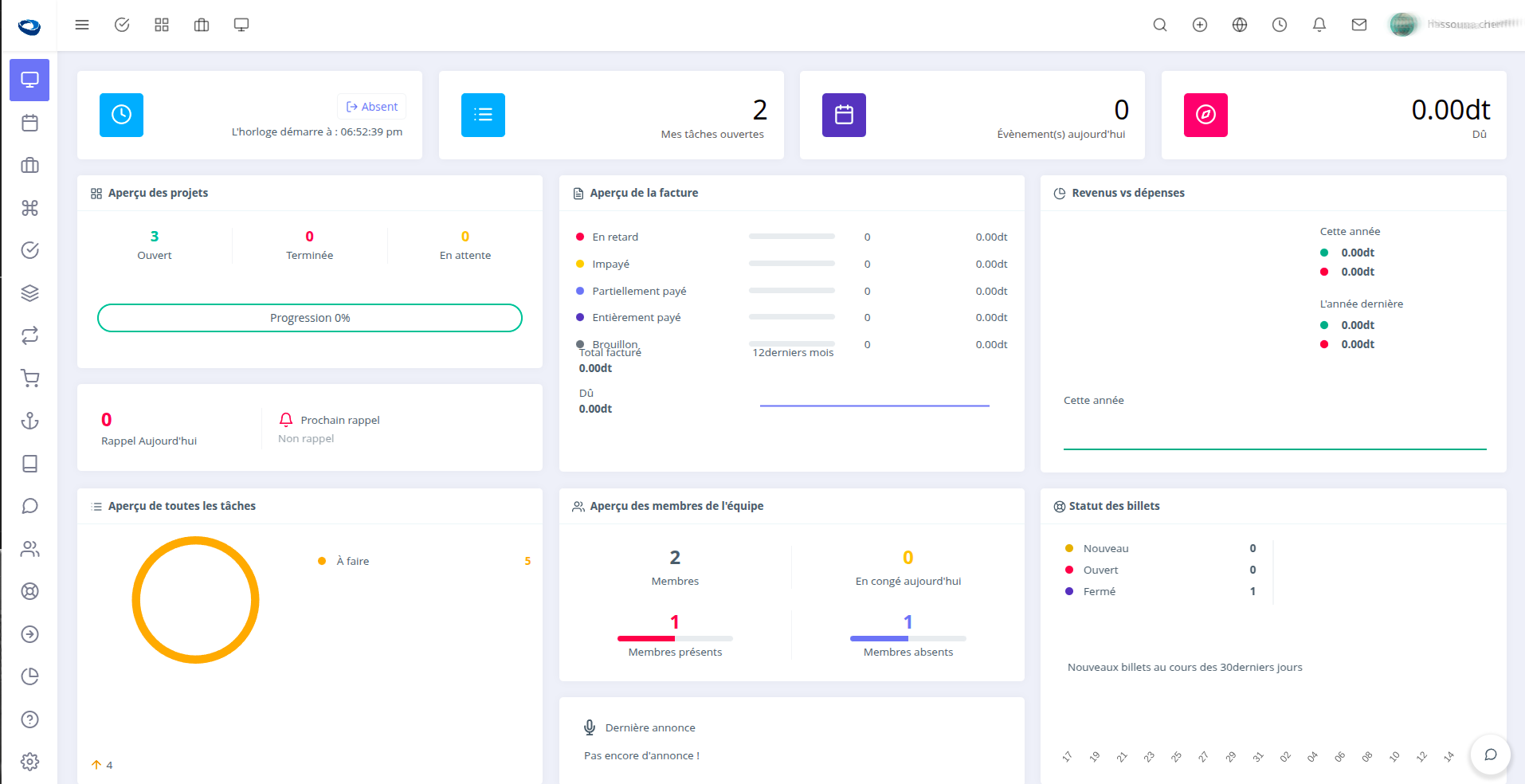Select the calendar item in sidebar

pos(29,123)
